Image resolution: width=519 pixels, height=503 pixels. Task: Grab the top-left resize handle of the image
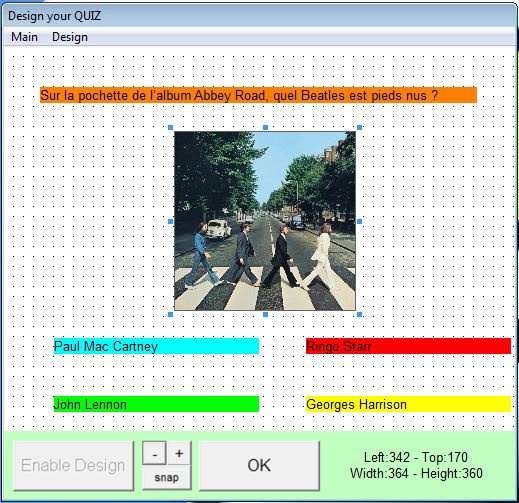(171, 127)
